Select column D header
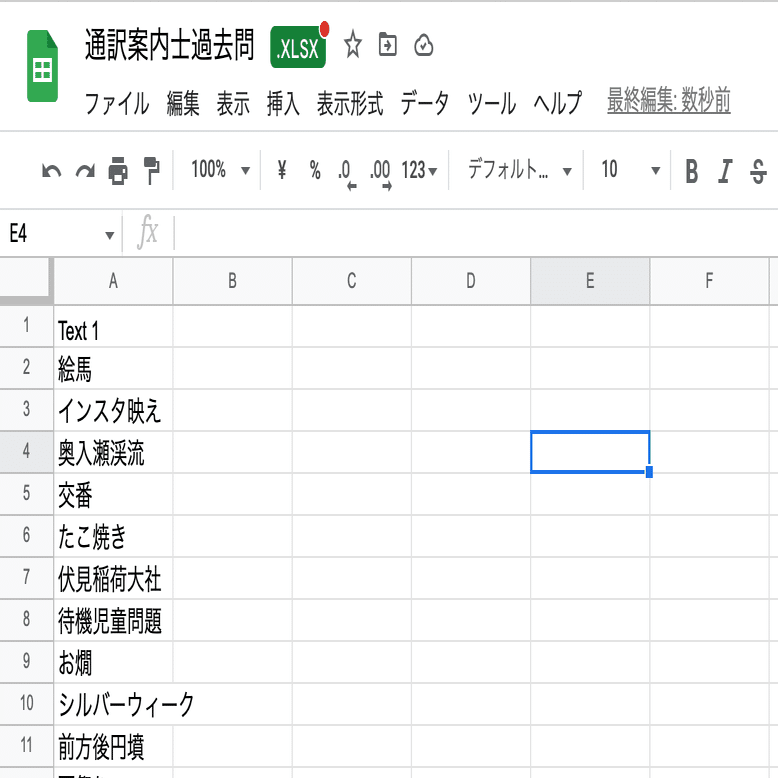The width and height of the screenshot is (778, 778). coord(471,281)
